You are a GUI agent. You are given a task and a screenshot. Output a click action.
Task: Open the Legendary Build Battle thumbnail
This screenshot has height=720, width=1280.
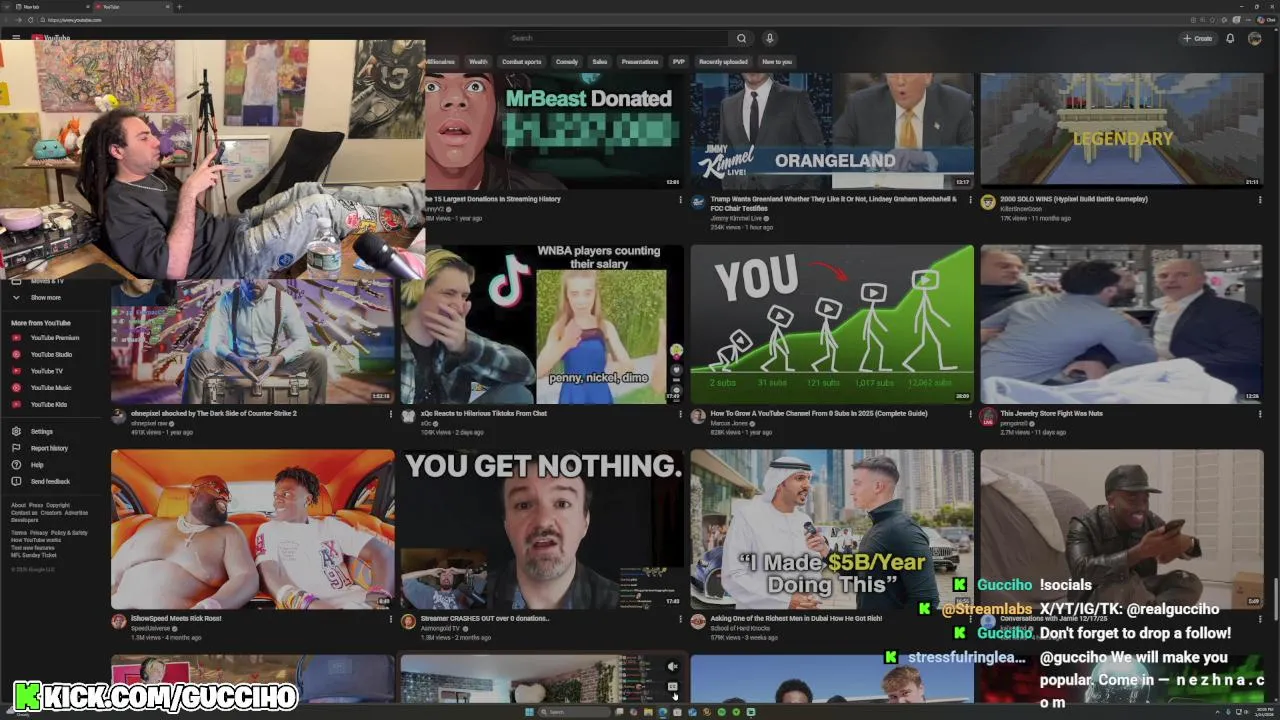point(1121,130)
